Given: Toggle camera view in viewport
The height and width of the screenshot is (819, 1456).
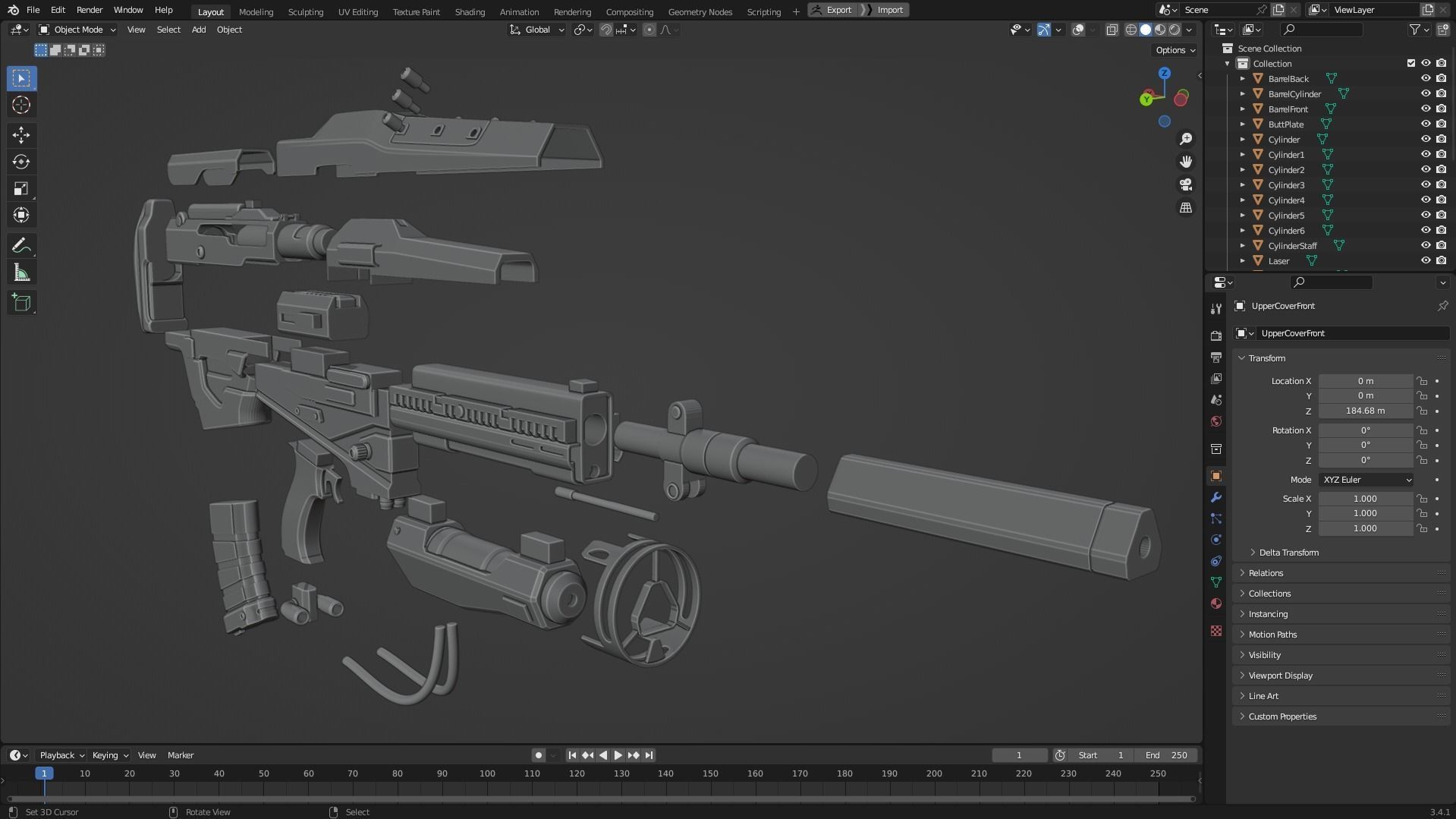Looking at the screenshot, I should pos(1185,184).
